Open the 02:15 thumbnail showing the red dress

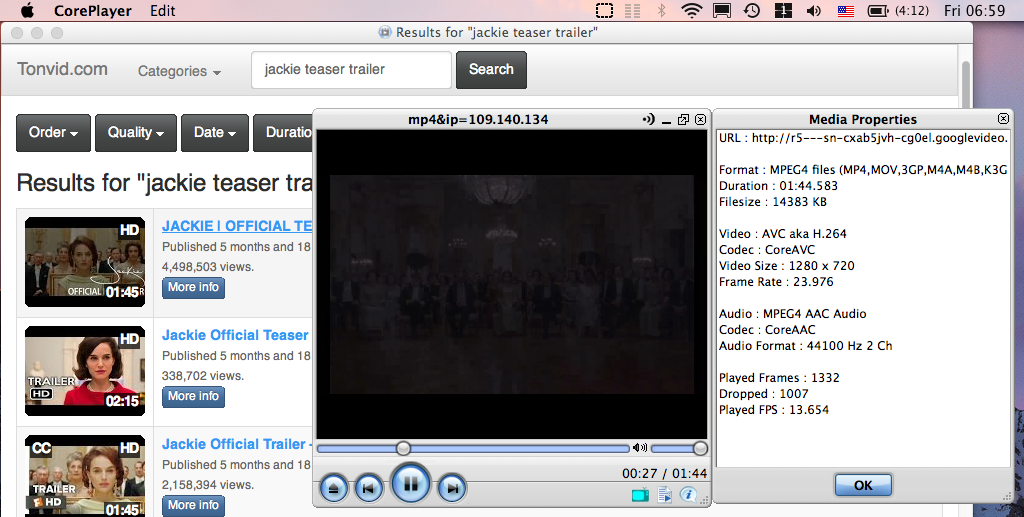click(x=85, y=371)
